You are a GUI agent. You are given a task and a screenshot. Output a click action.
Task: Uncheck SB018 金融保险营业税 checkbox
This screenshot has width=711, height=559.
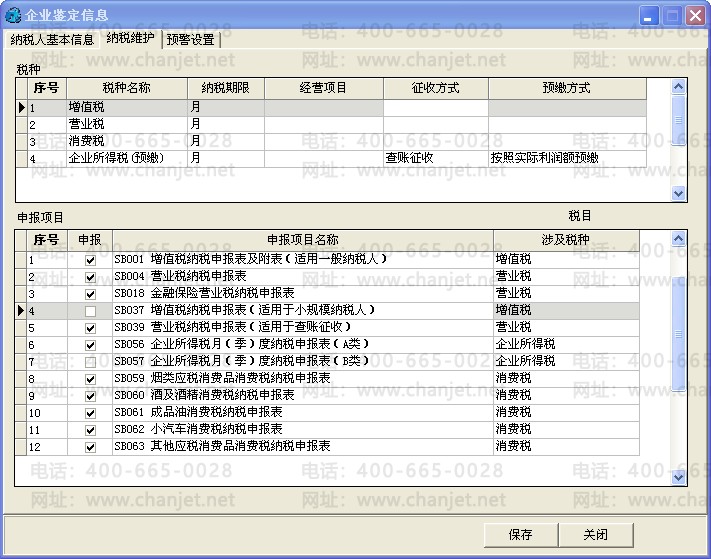[x=90, y=294]
